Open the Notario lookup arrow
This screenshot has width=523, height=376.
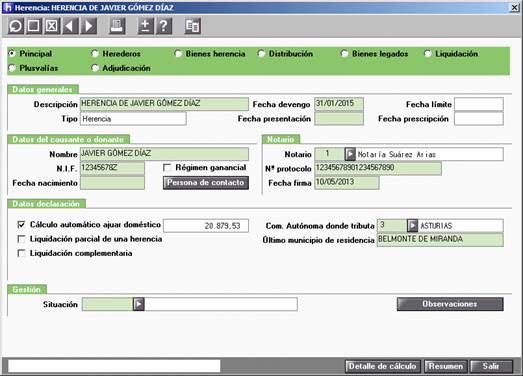click(x=350, y=154)
